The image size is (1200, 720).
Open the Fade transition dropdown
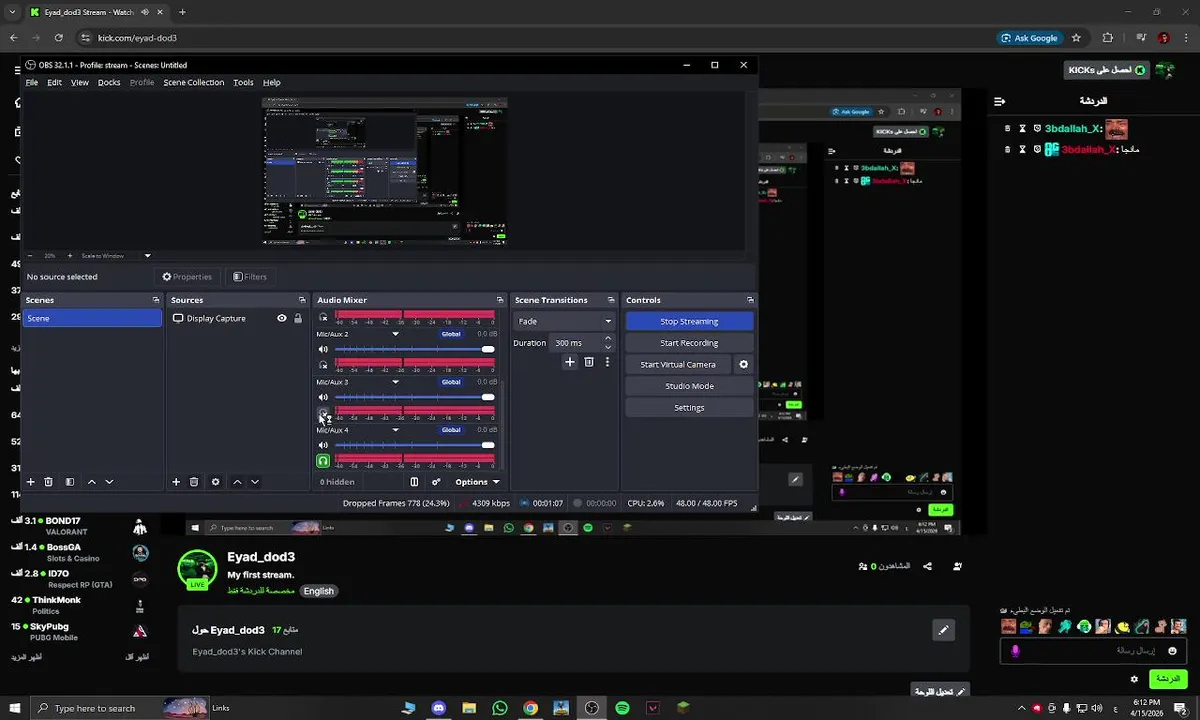pyautogui.click(x=565, y=321)
